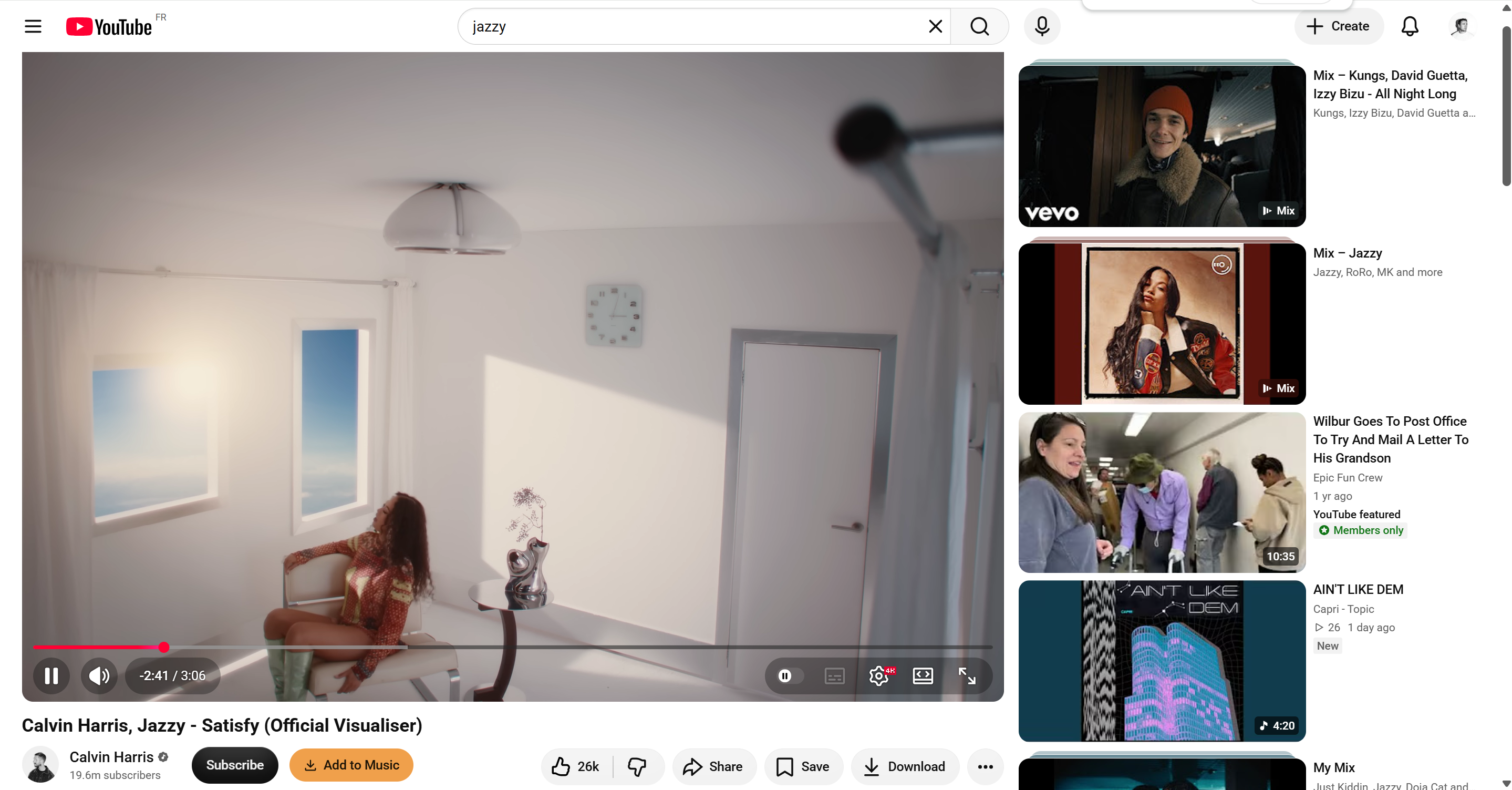The height and width of the screenshot is (790, 1512).
Task: Open Kungs All Night Long mix thumbnail
Action: click(1162, 146)
